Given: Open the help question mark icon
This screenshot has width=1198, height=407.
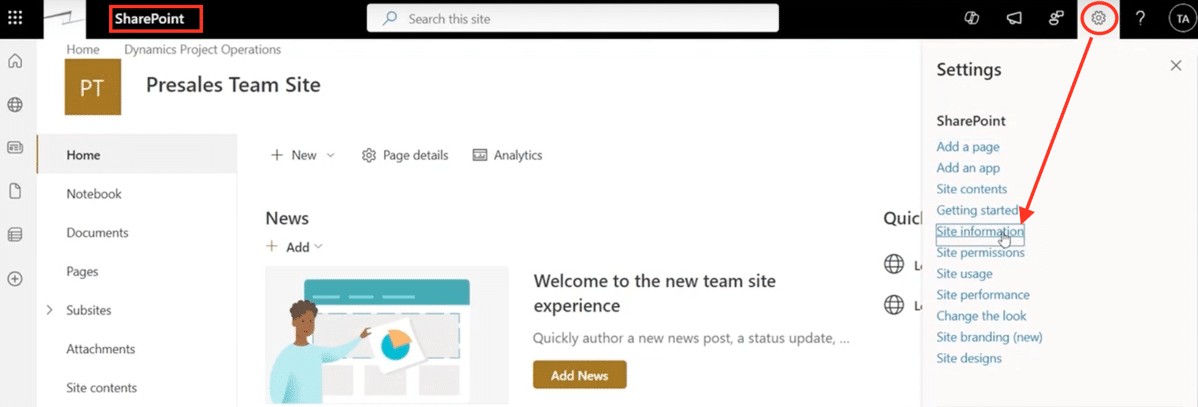Looking at the screenshot, I should 1140,18.
